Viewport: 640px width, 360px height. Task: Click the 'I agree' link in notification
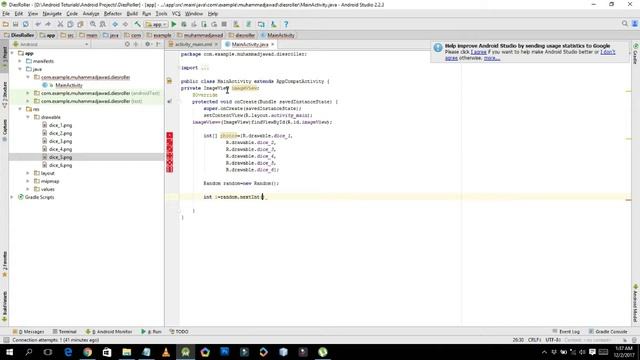pyautogui.click(x=478, y=52)
